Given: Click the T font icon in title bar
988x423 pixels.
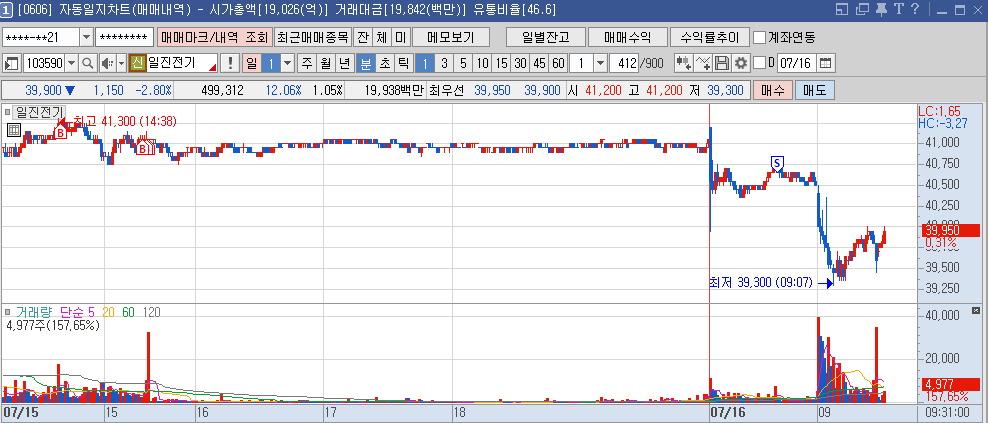Looking at the screenshot, I should click(899, 9).
